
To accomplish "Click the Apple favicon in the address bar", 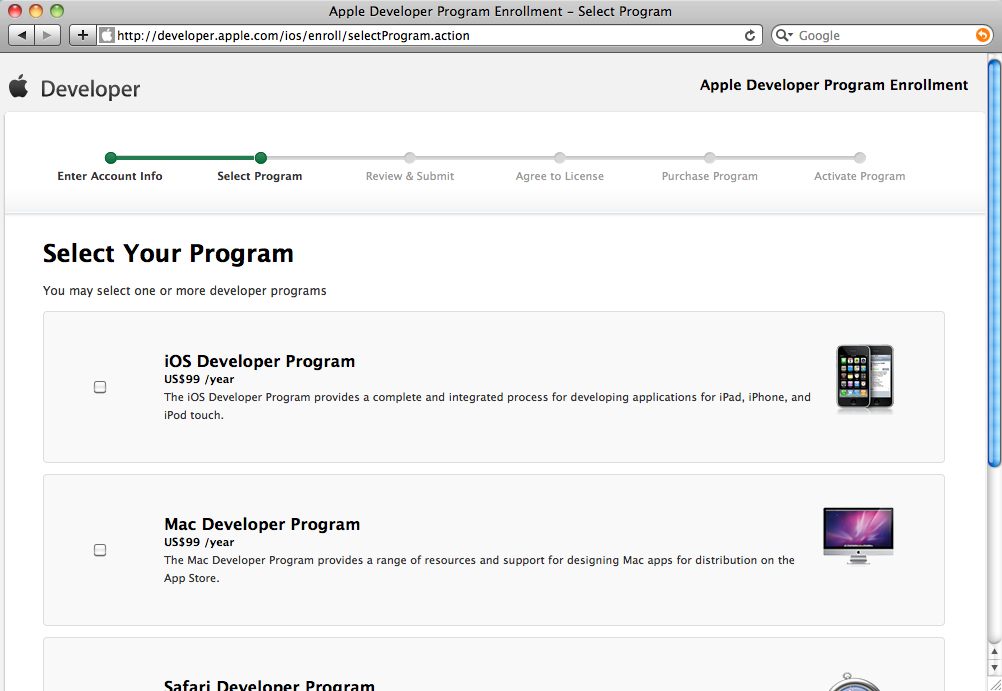I will (x=107, y=35).
